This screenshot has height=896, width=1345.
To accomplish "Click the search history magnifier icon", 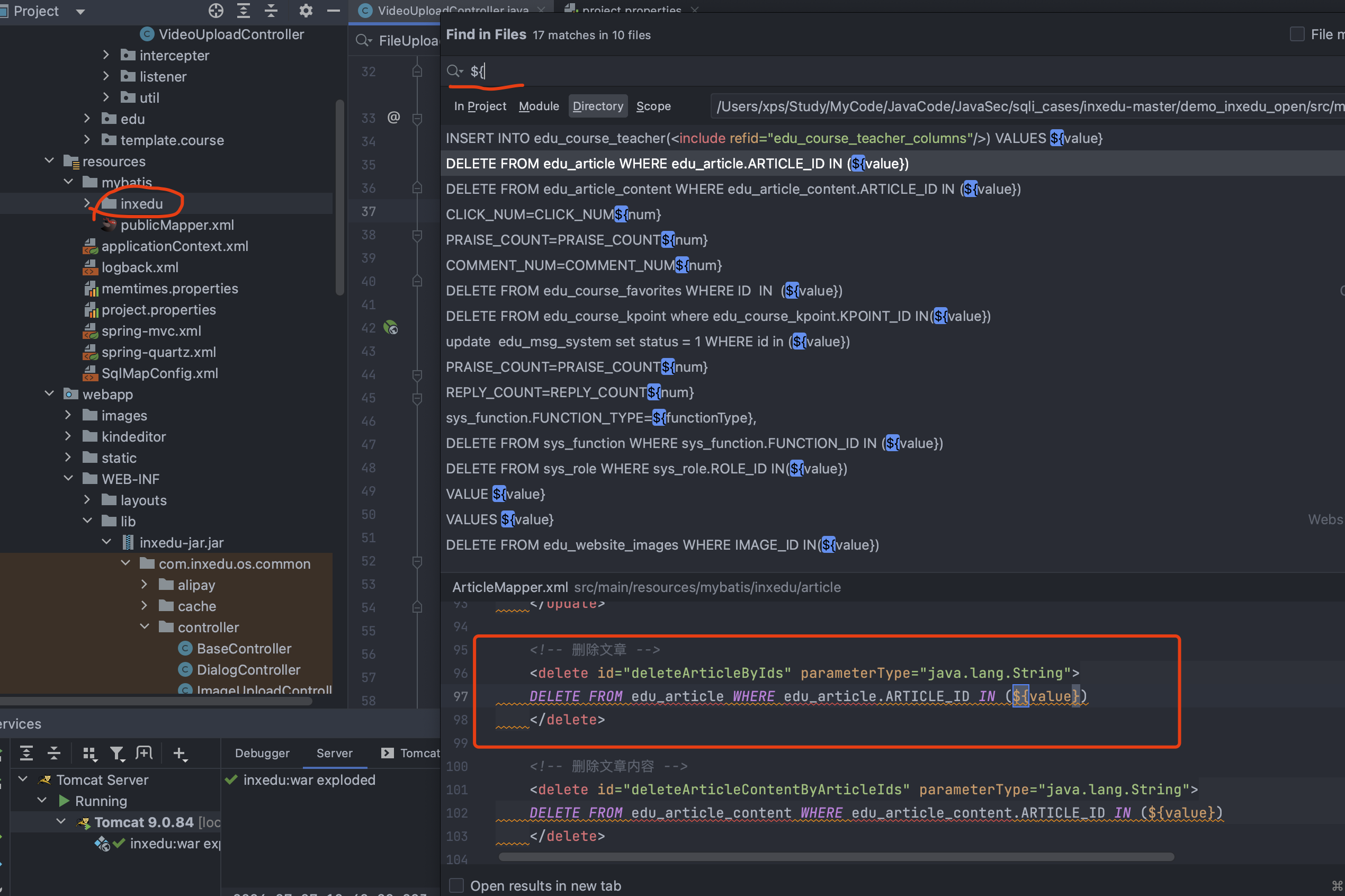I will (x=455, y=71).
